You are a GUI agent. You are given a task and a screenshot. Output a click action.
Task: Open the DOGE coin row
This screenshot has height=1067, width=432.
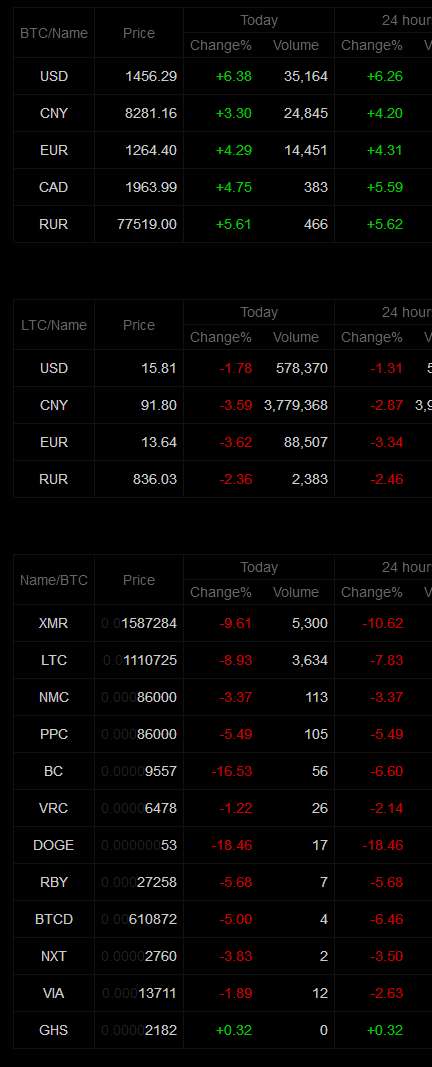point(222,845)
